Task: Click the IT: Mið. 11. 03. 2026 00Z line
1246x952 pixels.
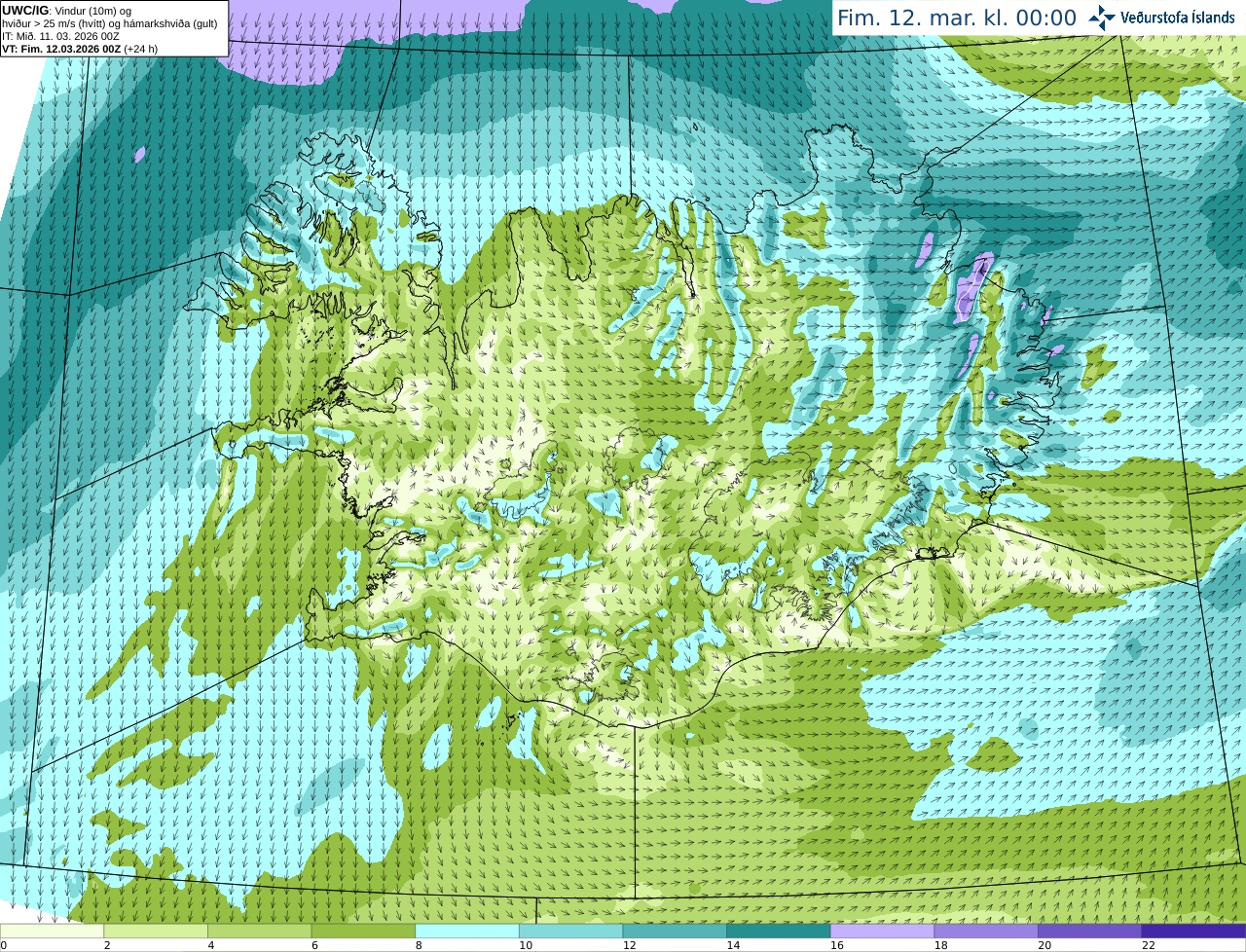Action: (x=60, y=36)
